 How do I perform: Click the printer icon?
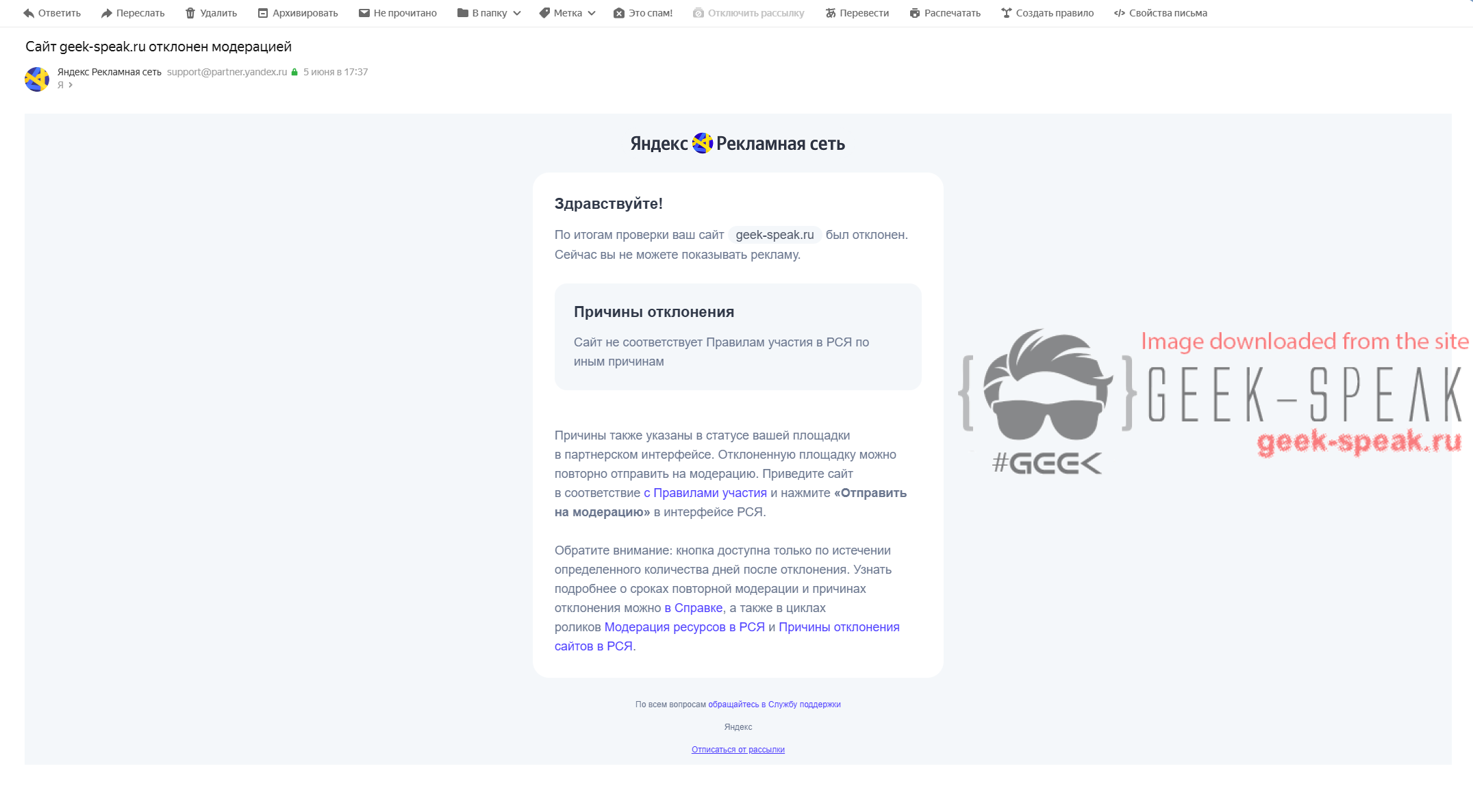coord(915,13)
